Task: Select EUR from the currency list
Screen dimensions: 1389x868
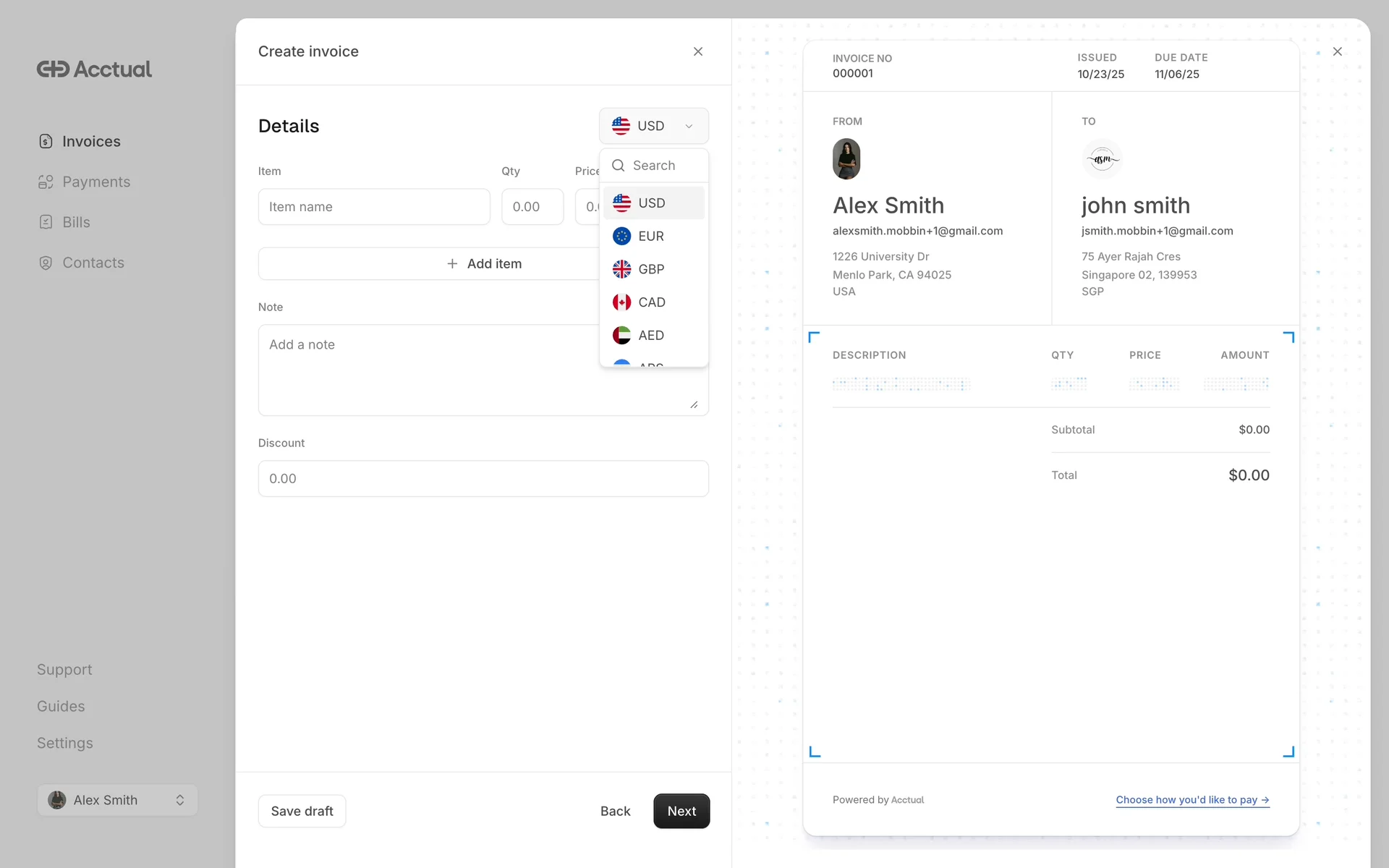Action: coord(651,236)
